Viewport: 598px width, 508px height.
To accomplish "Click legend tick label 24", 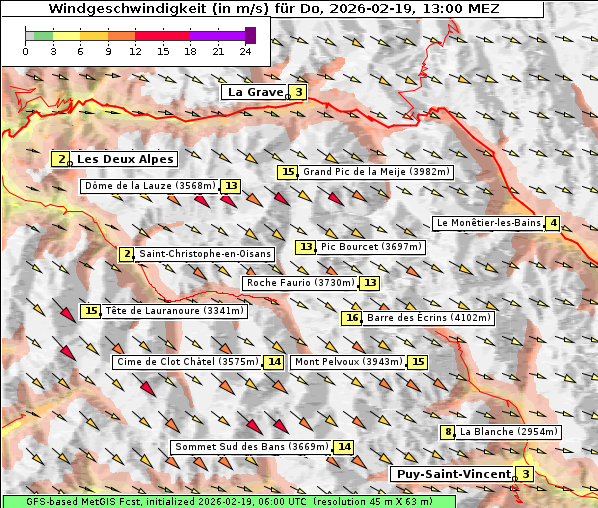I will click(x=245, y=51).
